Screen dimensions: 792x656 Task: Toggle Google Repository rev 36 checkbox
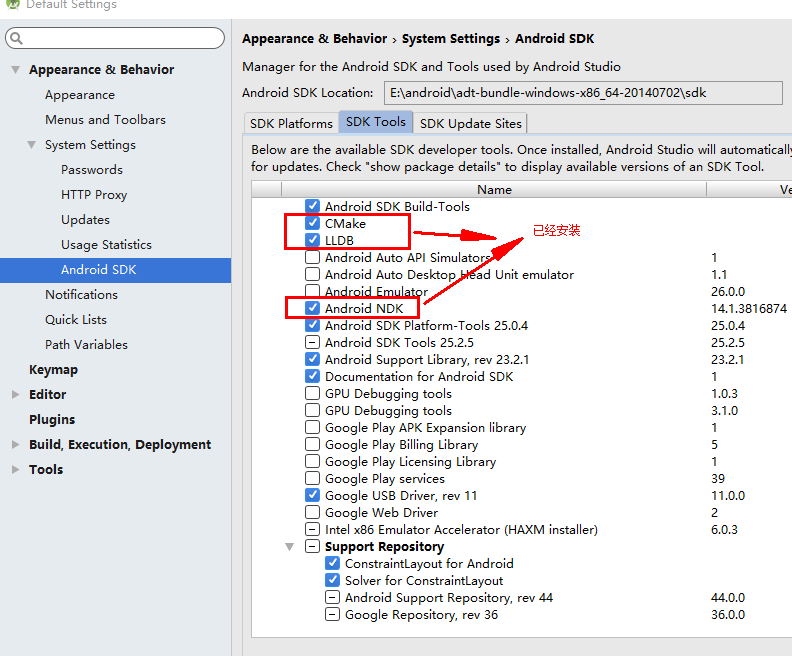(332, 614)
